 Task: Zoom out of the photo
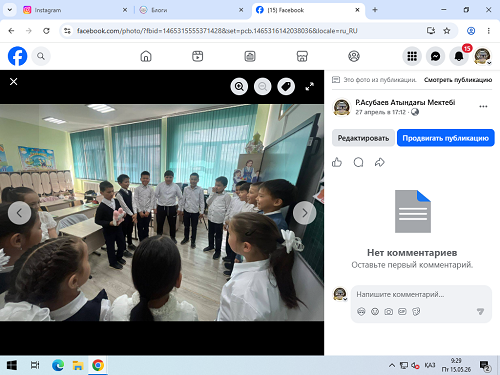click(x=263, y=87)
